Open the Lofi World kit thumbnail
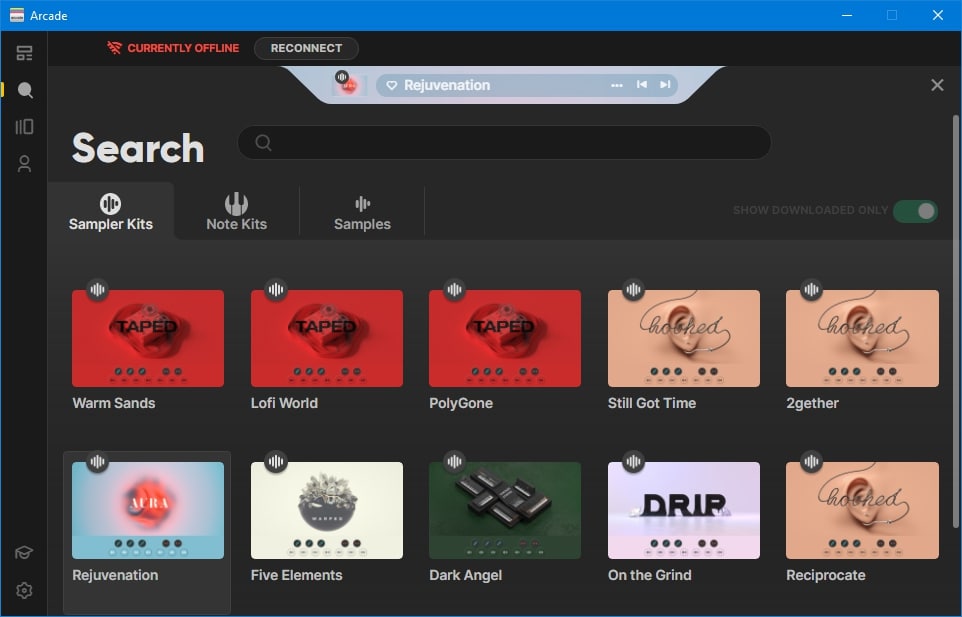Screen dimensions: 962x617 [x=326, y=339]
